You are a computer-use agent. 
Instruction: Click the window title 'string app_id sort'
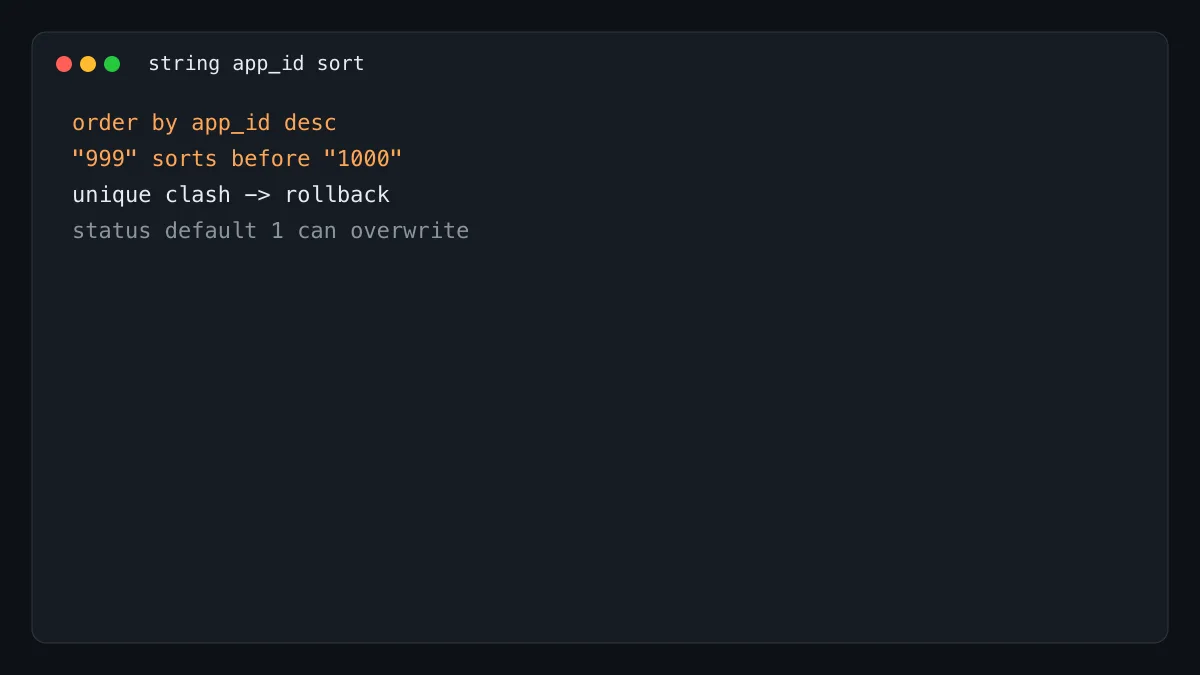coord(256,64)
